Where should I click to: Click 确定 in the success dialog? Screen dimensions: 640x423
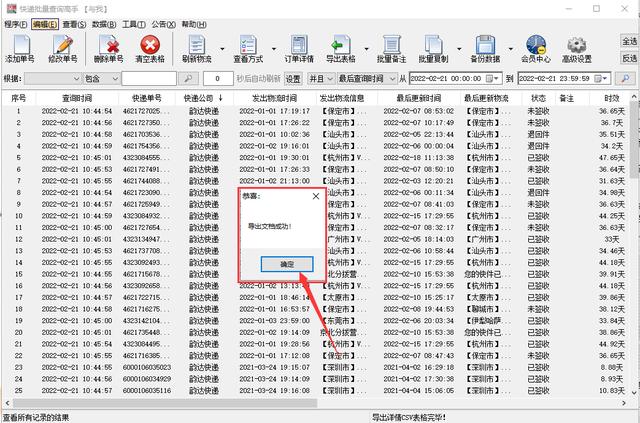pos(287,264)
